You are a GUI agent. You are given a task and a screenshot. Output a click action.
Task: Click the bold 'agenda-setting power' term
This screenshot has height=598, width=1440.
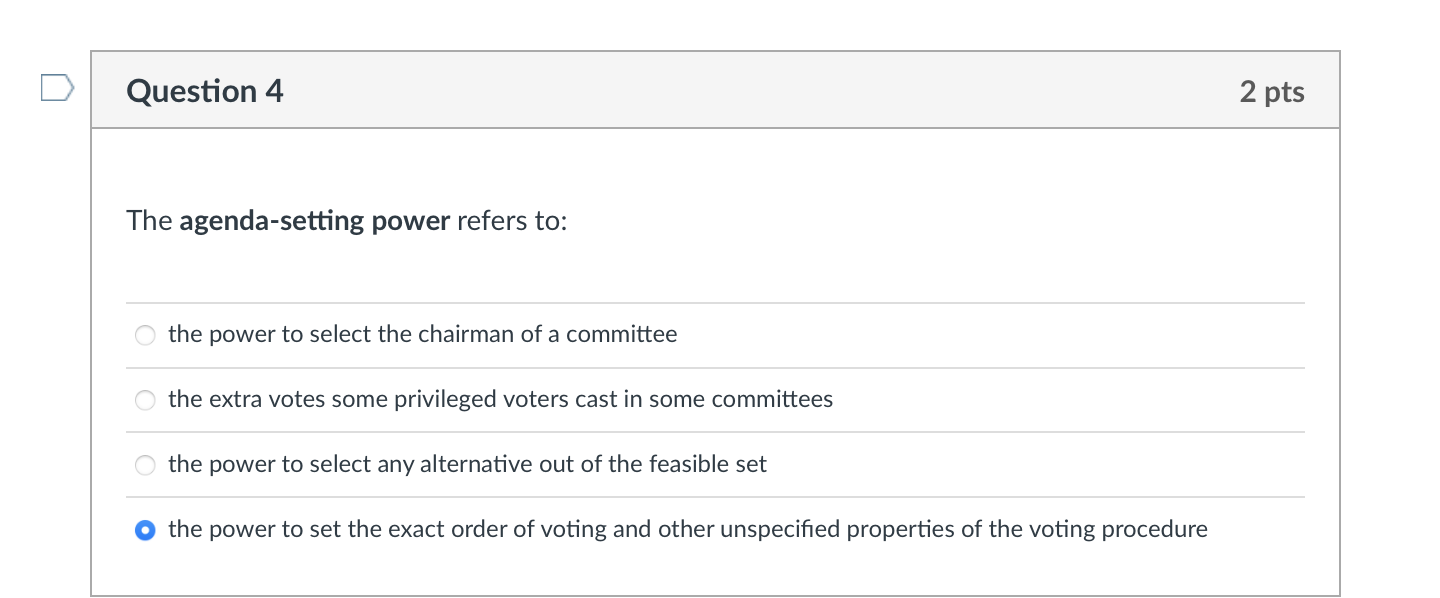pos(314,221)
